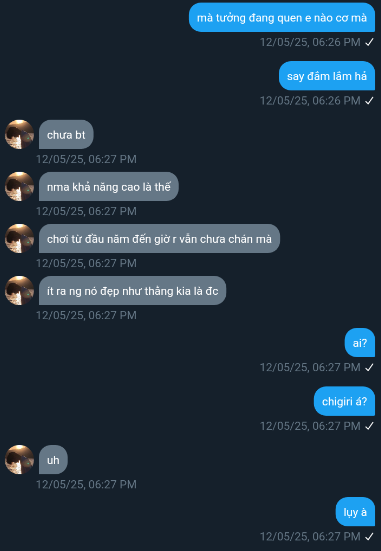Click the "ít ra ng nó đẹp như thằng kia" message
The width and height of the screenshot is (381, 551).
[133, 290]
